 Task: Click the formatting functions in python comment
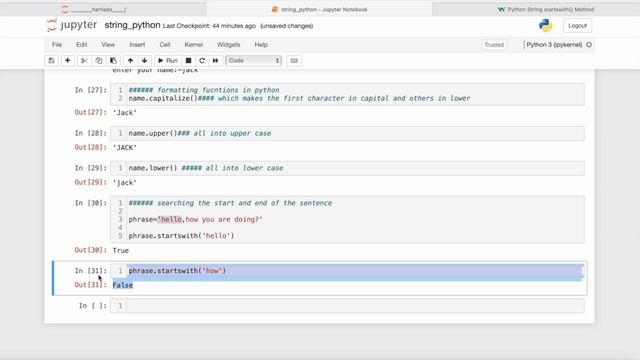click(204, 90)
